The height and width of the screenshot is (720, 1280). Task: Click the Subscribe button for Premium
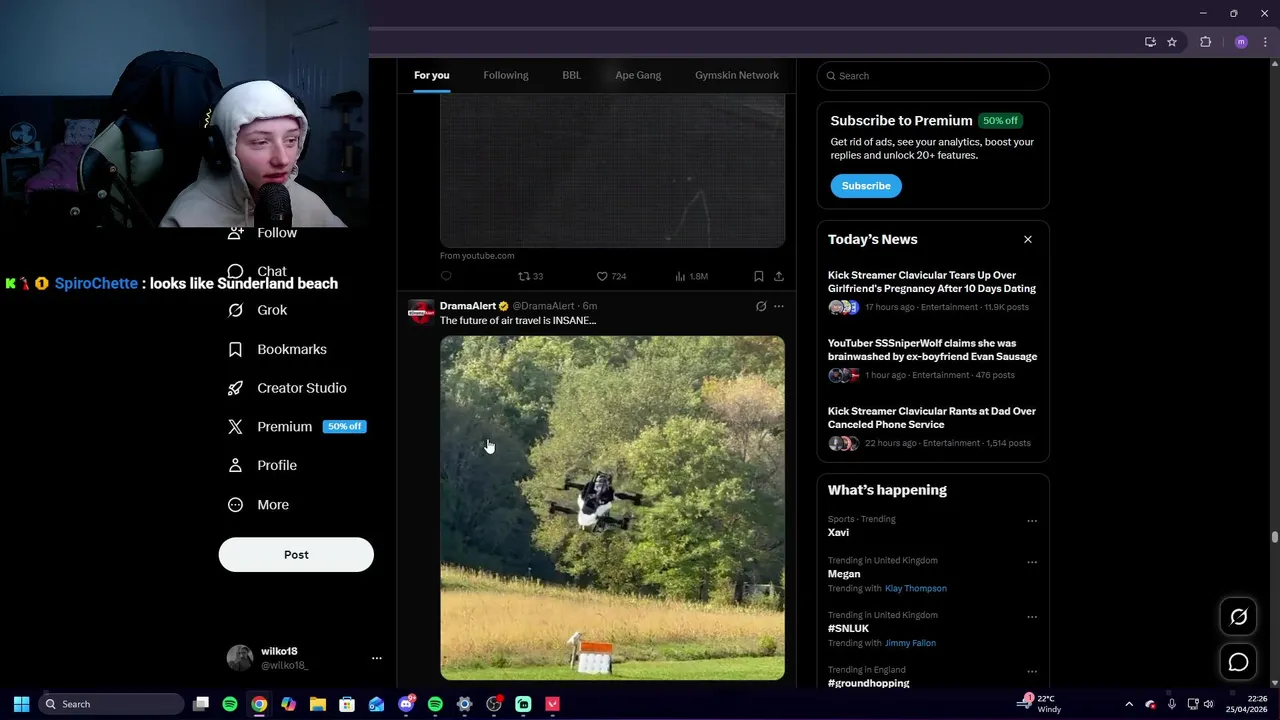point(866,186)
